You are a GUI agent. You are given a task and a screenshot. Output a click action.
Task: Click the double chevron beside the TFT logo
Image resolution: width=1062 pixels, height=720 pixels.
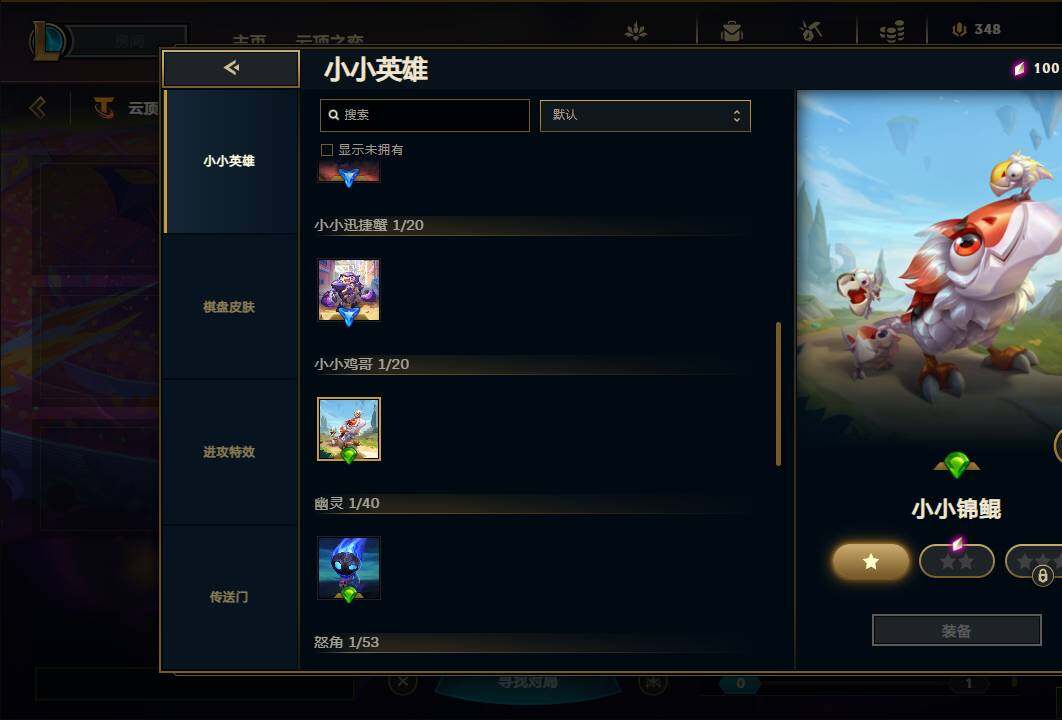[x=38, y=107]
